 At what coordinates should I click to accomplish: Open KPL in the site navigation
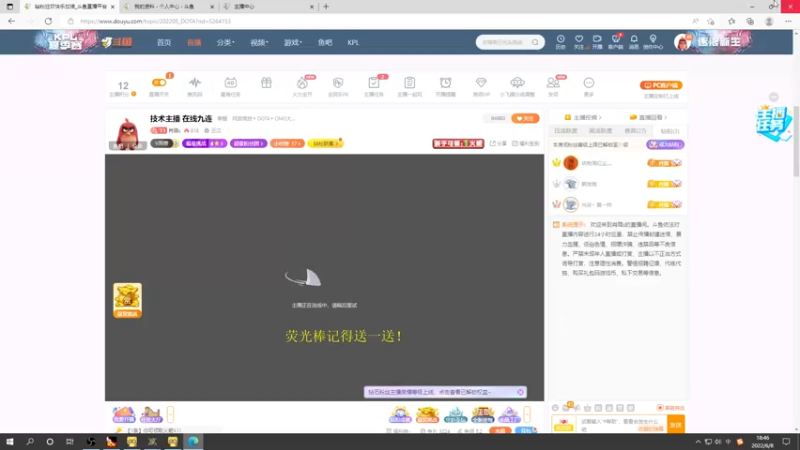click(353, 42)
